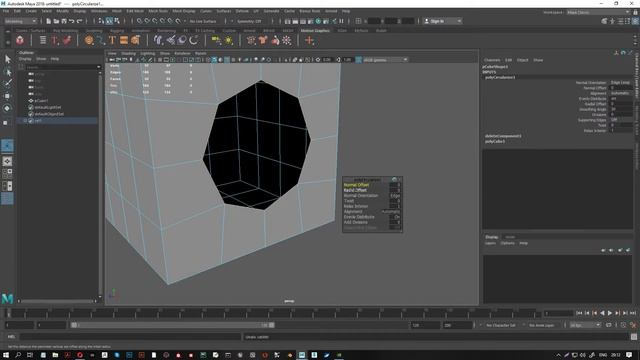The width and height of the screenshot is (640, 360).
Task: Click the orange 3D type T shelf icon
Action: [112, 40]
